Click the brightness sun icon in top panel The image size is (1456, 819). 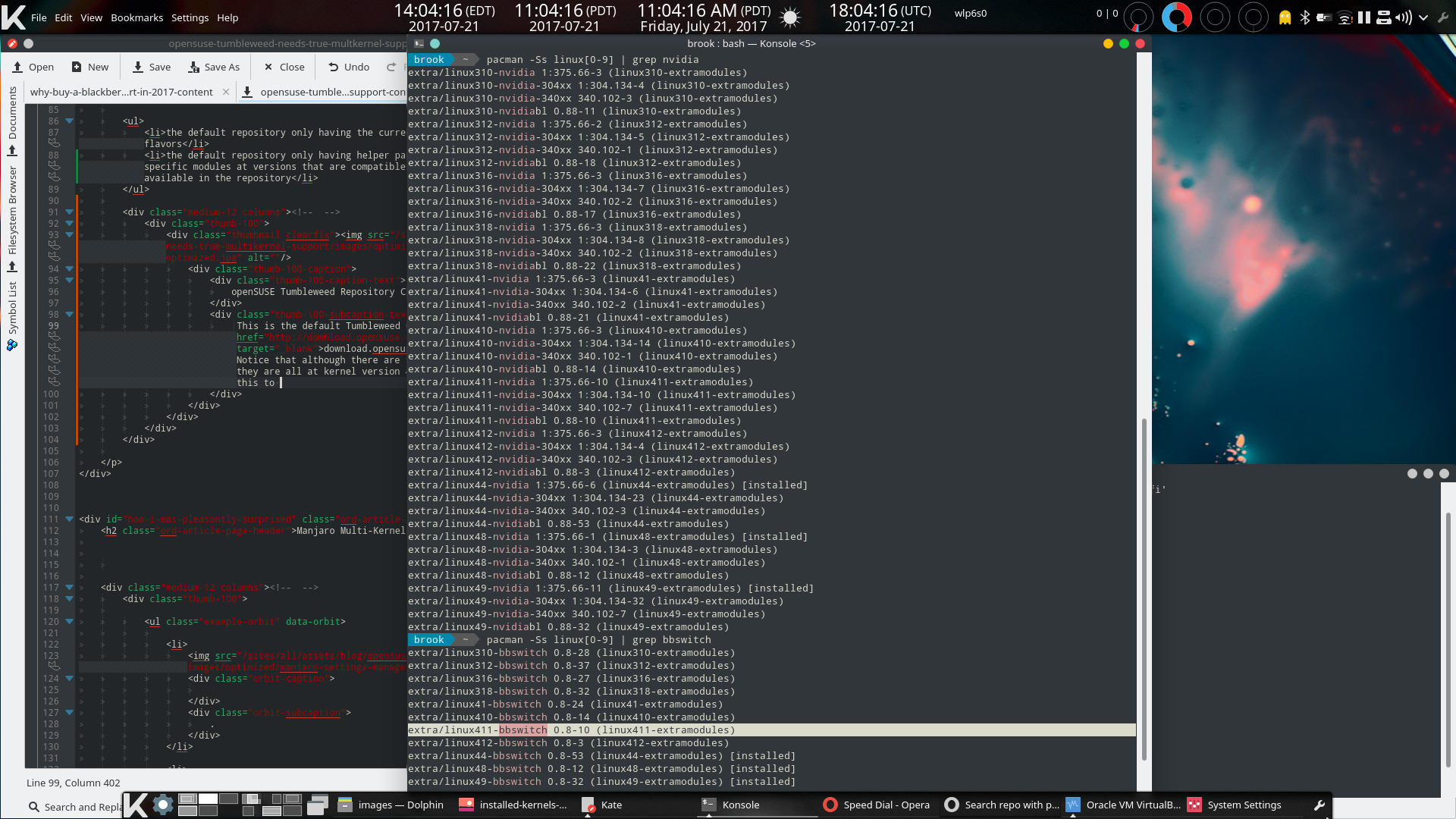click(x=790, y=17)
